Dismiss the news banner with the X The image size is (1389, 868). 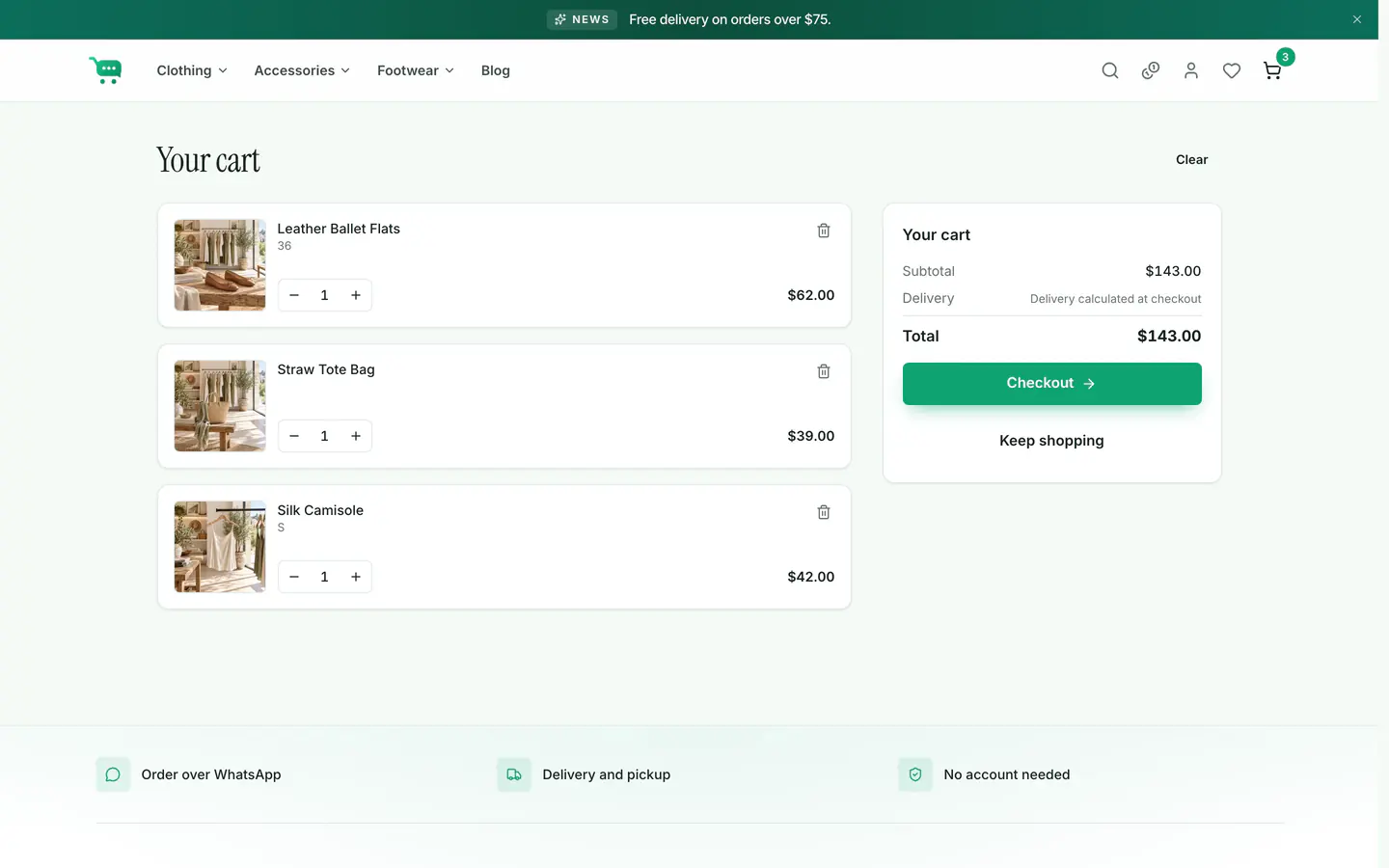coord(1357,19)
